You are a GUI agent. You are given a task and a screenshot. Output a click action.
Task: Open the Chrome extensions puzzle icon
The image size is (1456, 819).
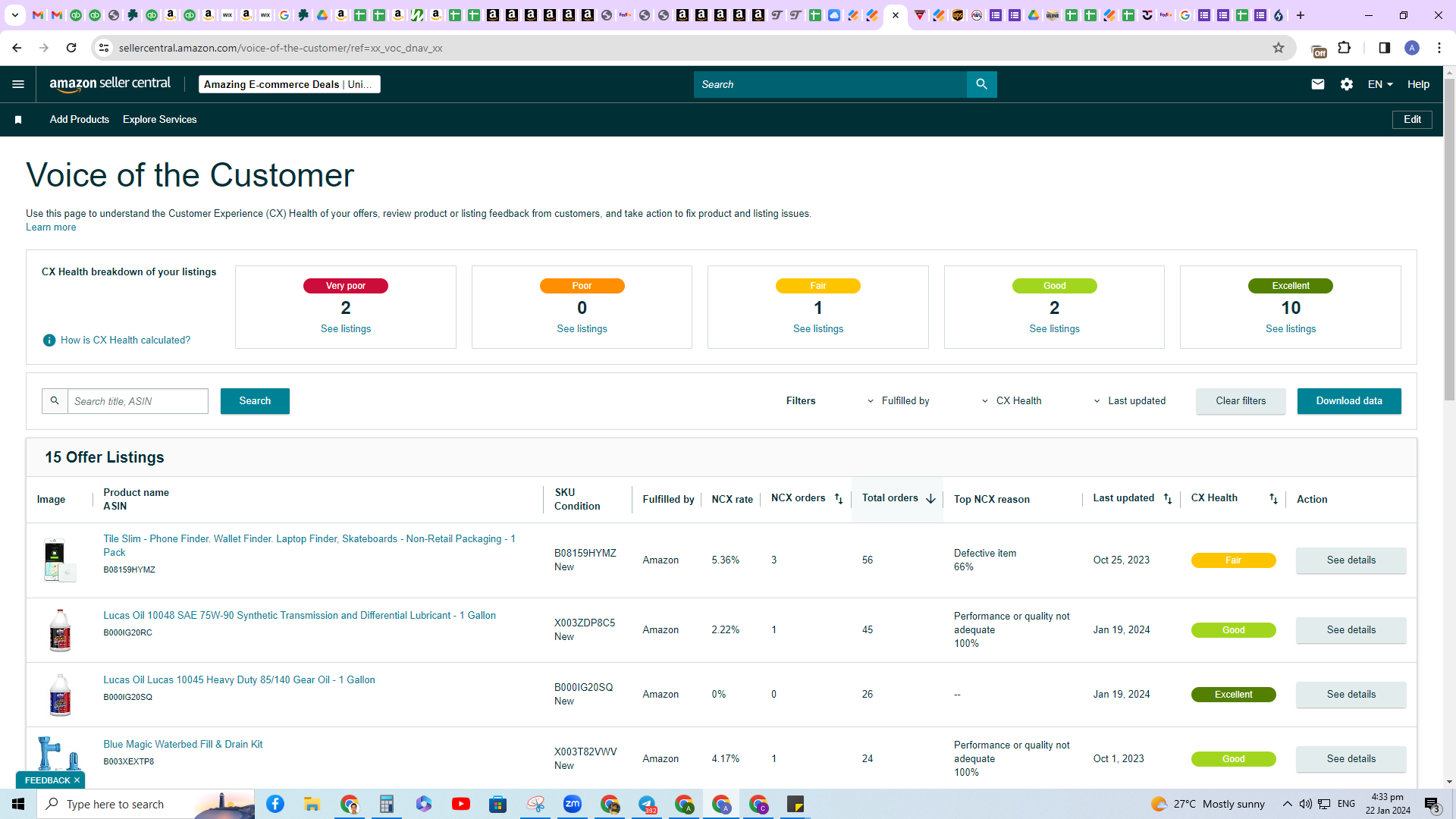[1345, 48]
